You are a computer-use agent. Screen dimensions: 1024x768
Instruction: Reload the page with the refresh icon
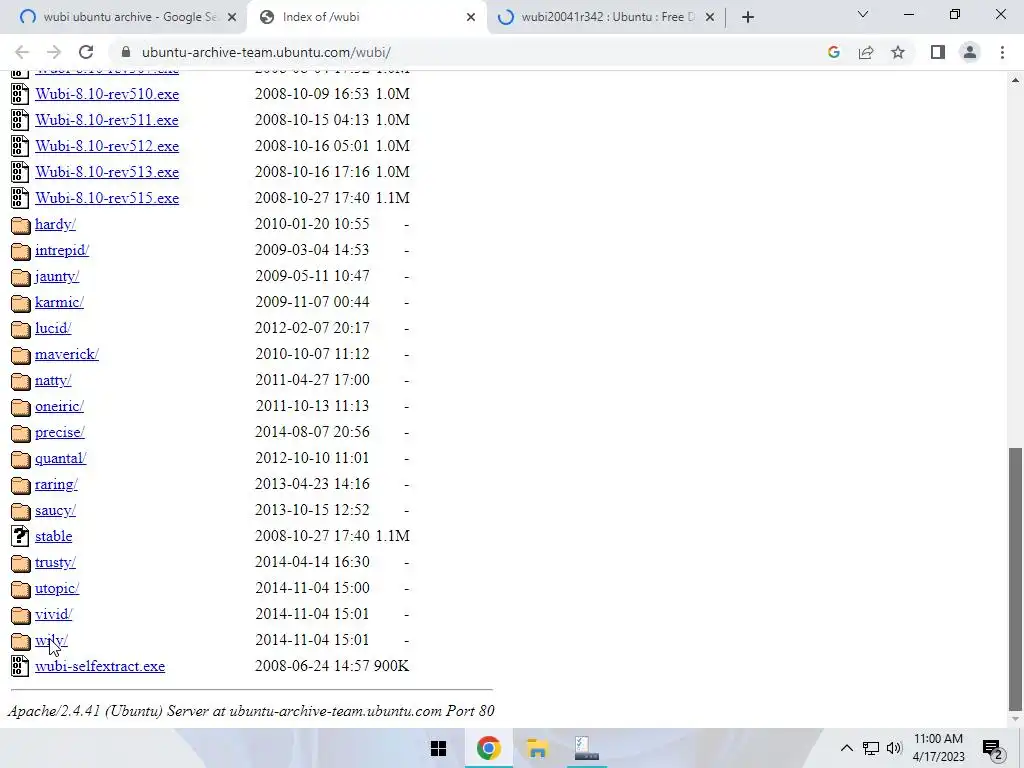(x=86, y=52)
